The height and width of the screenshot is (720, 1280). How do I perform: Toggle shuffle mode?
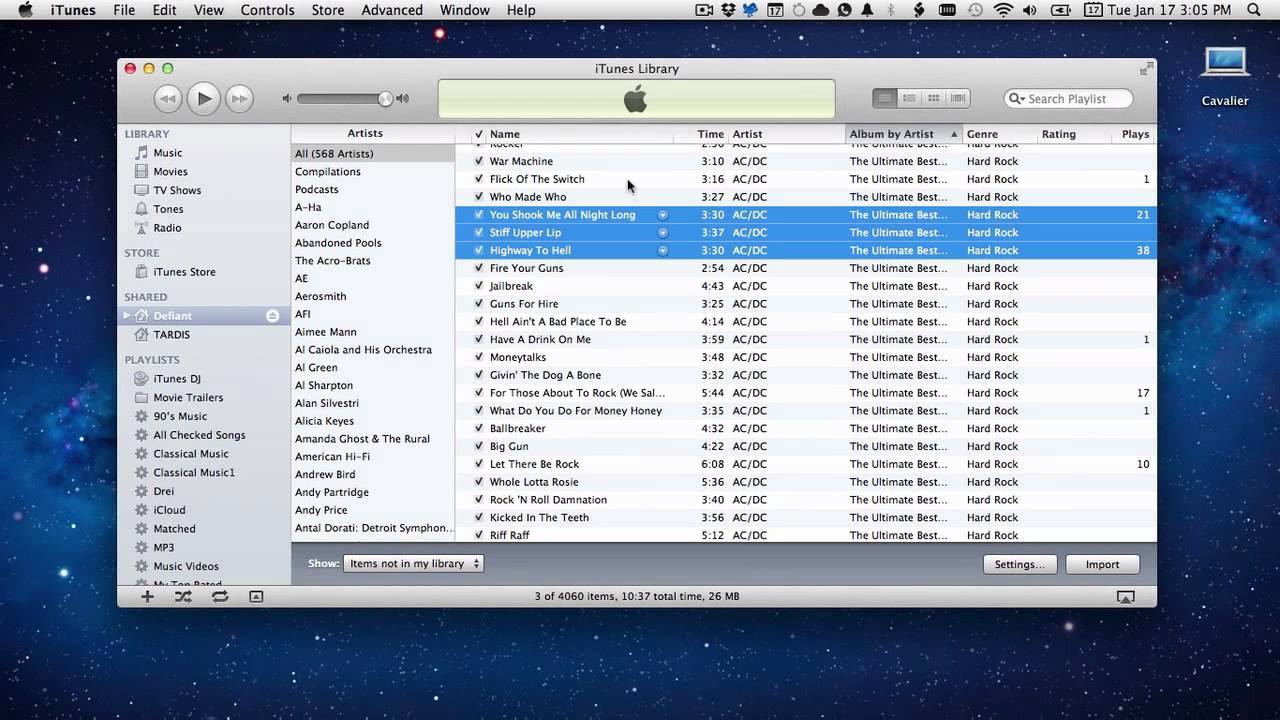[x=183, y=596]
